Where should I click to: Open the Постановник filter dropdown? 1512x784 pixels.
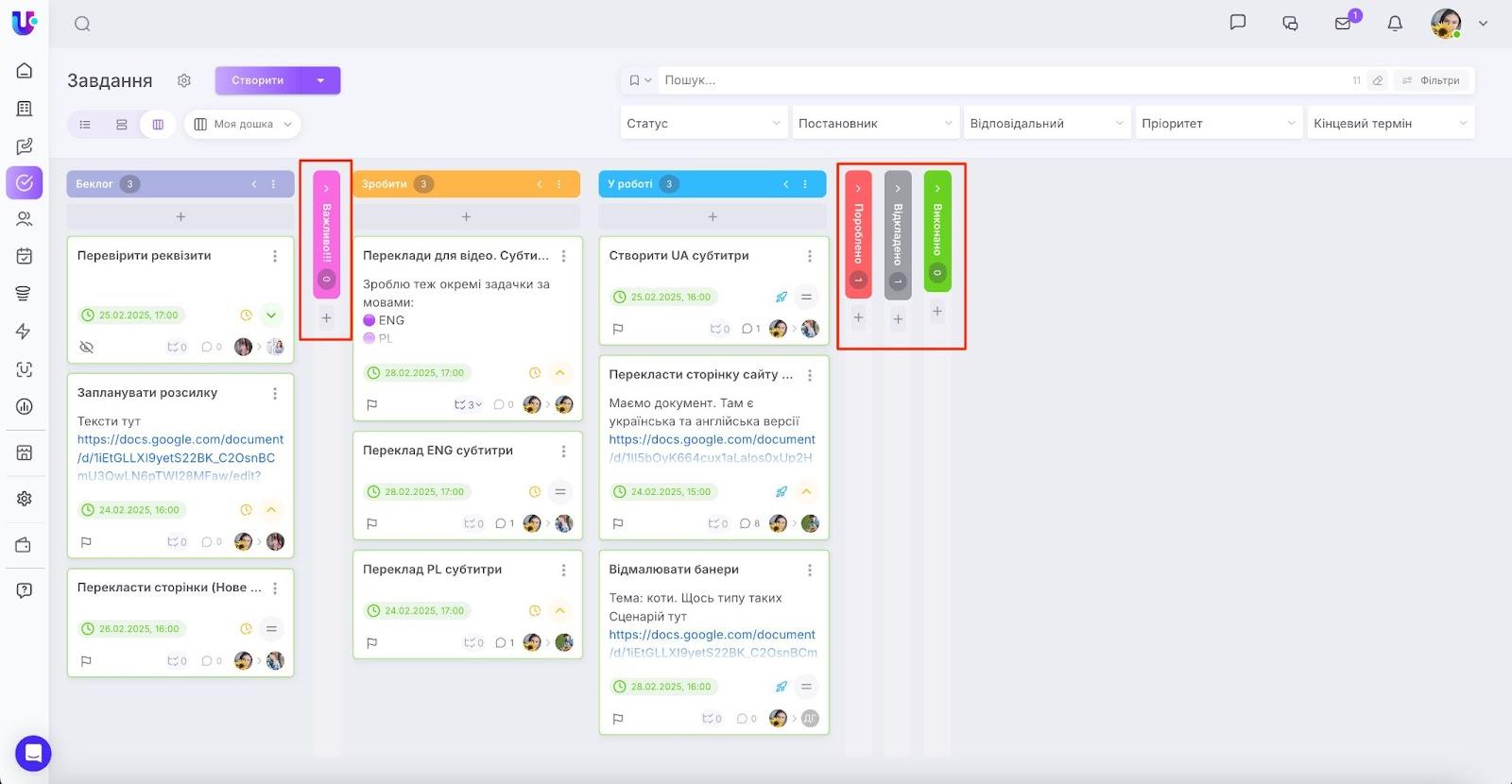coord(875,124)
